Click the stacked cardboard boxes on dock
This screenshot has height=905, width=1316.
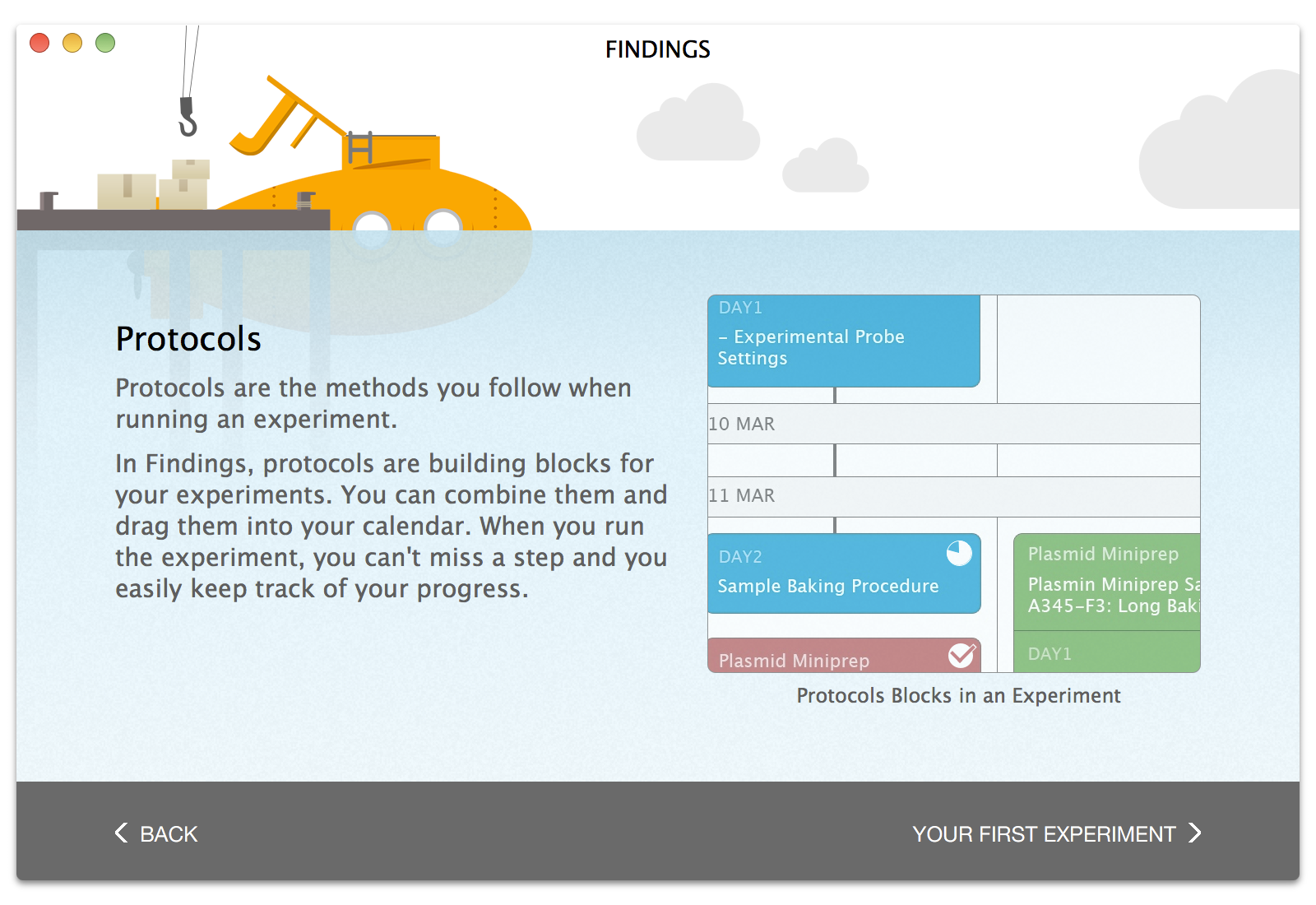point(154,184)
